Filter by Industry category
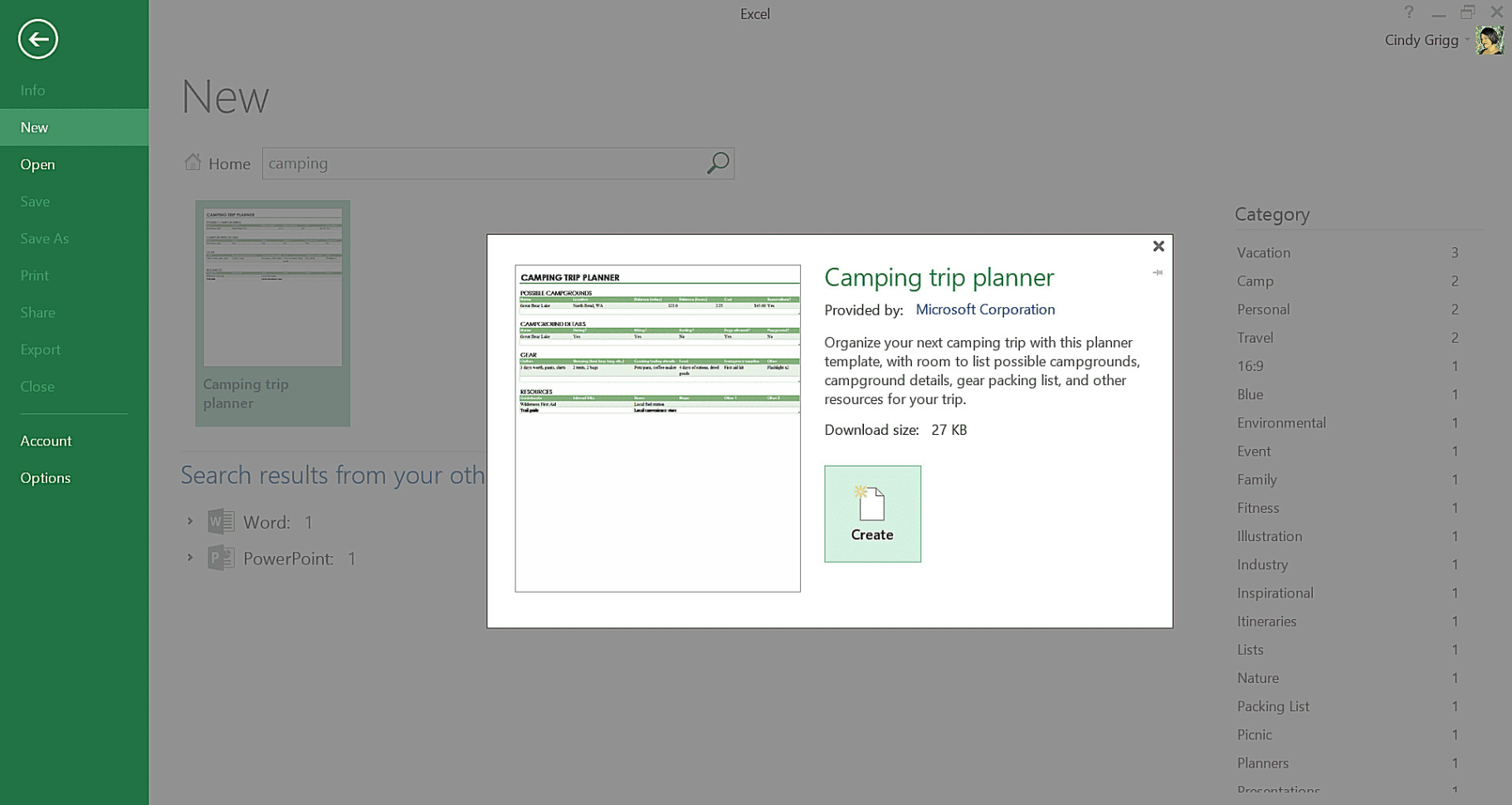1512x805 pixels. [x=1348, y=564]
